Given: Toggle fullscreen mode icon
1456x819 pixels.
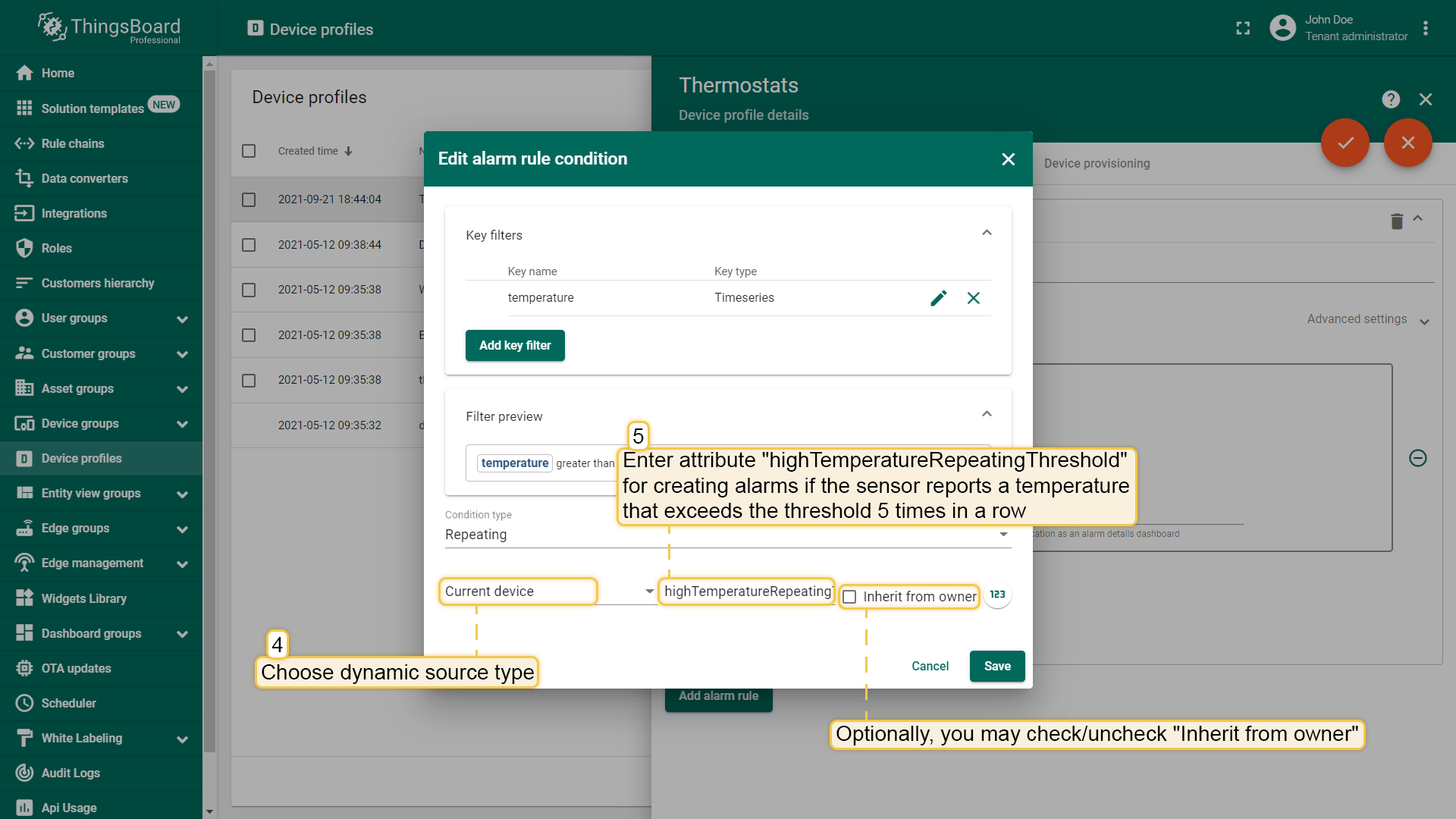Looking at the screenshot, I should tap(1243, 29).
